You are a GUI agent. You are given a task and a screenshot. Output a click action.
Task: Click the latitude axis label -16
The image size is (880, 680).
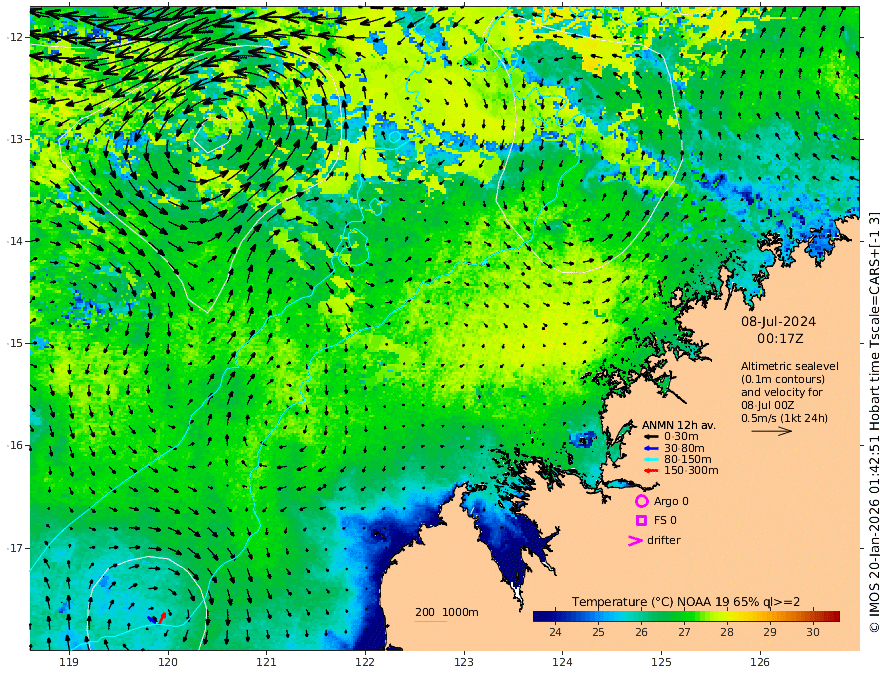click(x=13, y=445)
